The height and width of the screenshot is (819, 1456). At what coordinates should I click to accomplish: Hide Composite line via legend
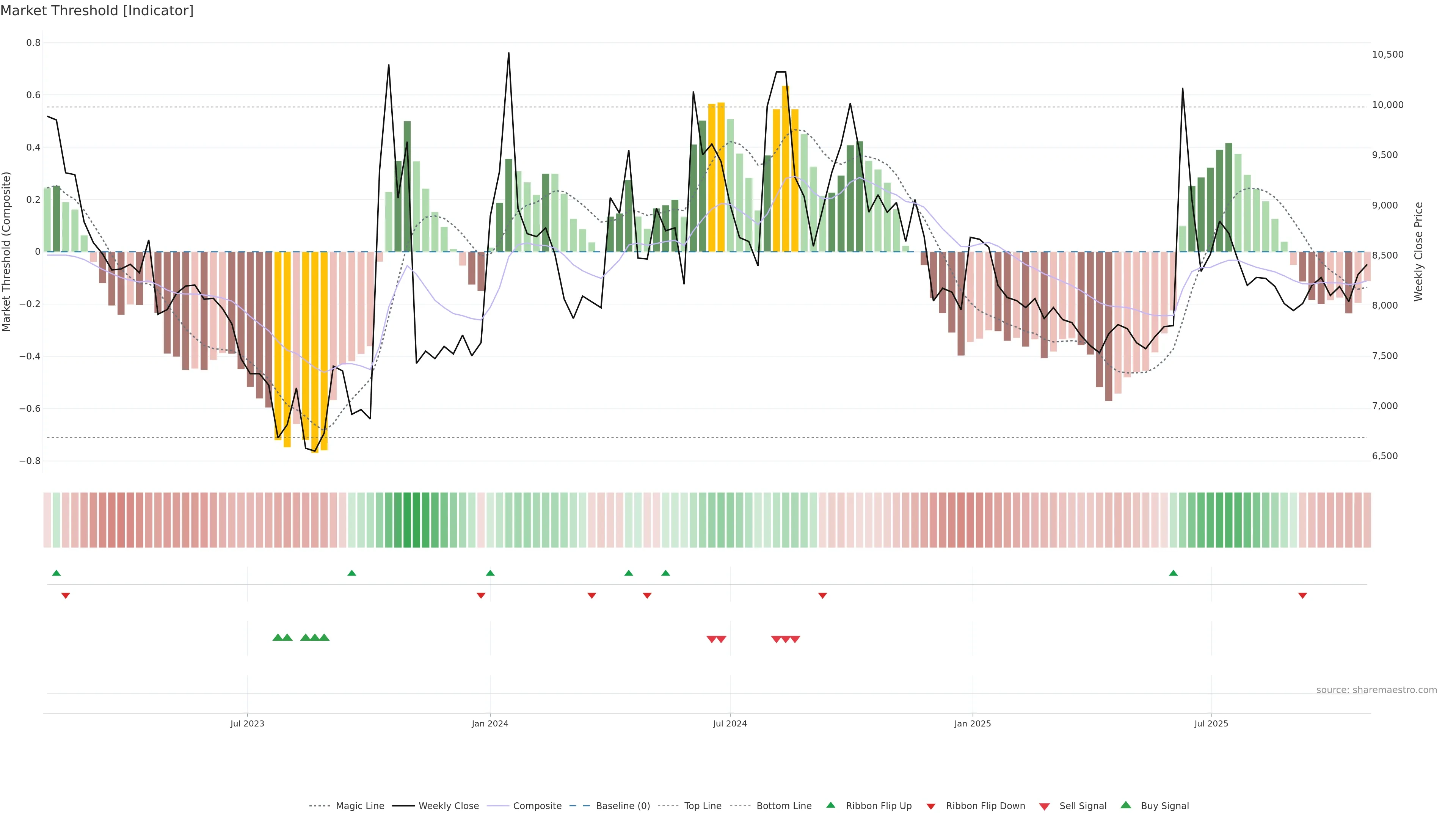point(537,806)
